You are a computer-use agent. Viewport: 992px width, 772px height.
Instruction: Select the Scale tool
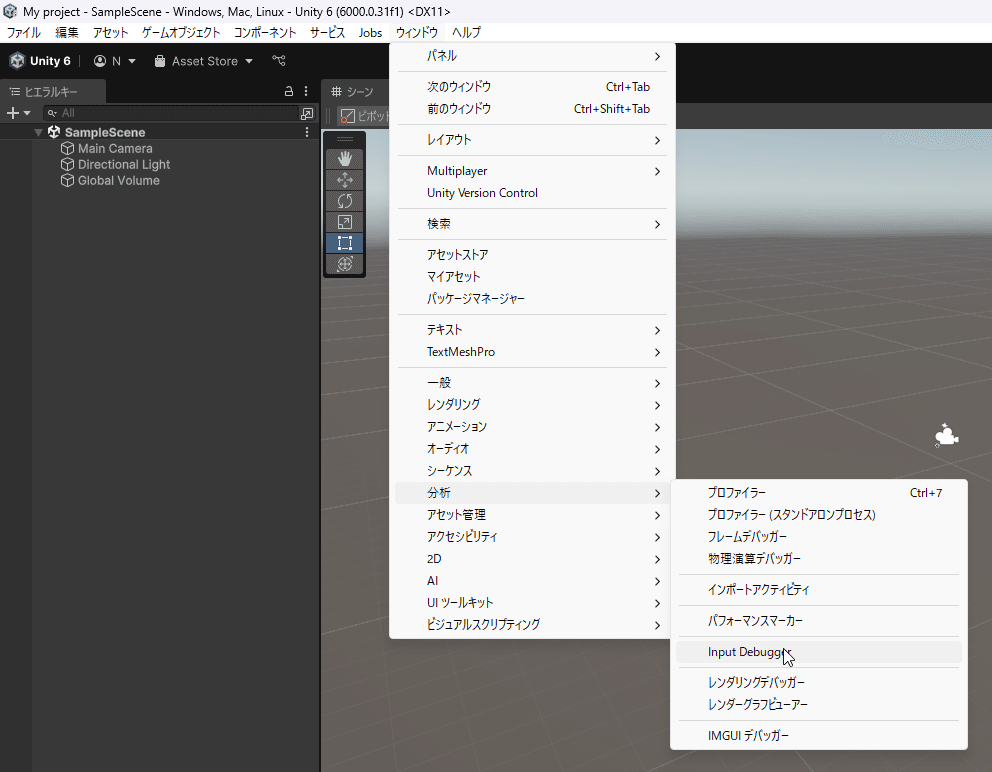(x=344, y=221)
